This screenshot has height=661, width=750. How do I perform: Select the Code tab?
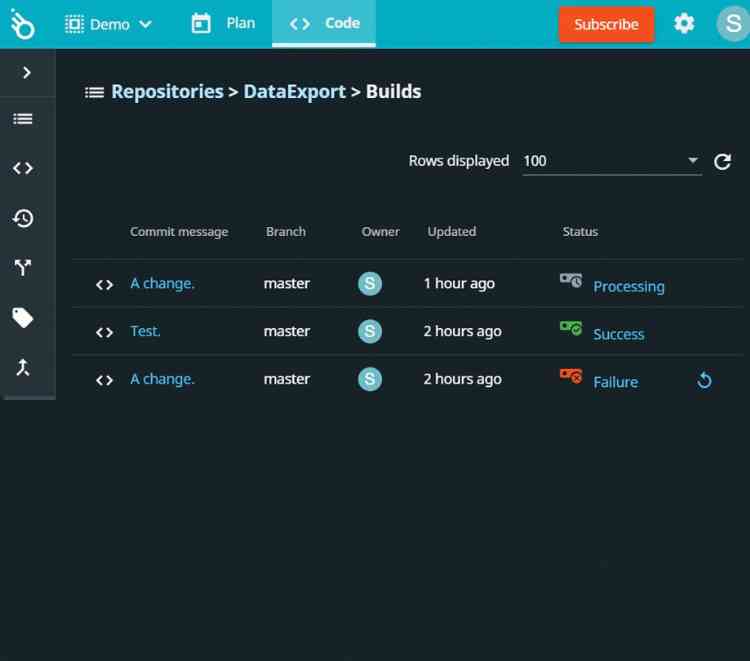point(324,23)
